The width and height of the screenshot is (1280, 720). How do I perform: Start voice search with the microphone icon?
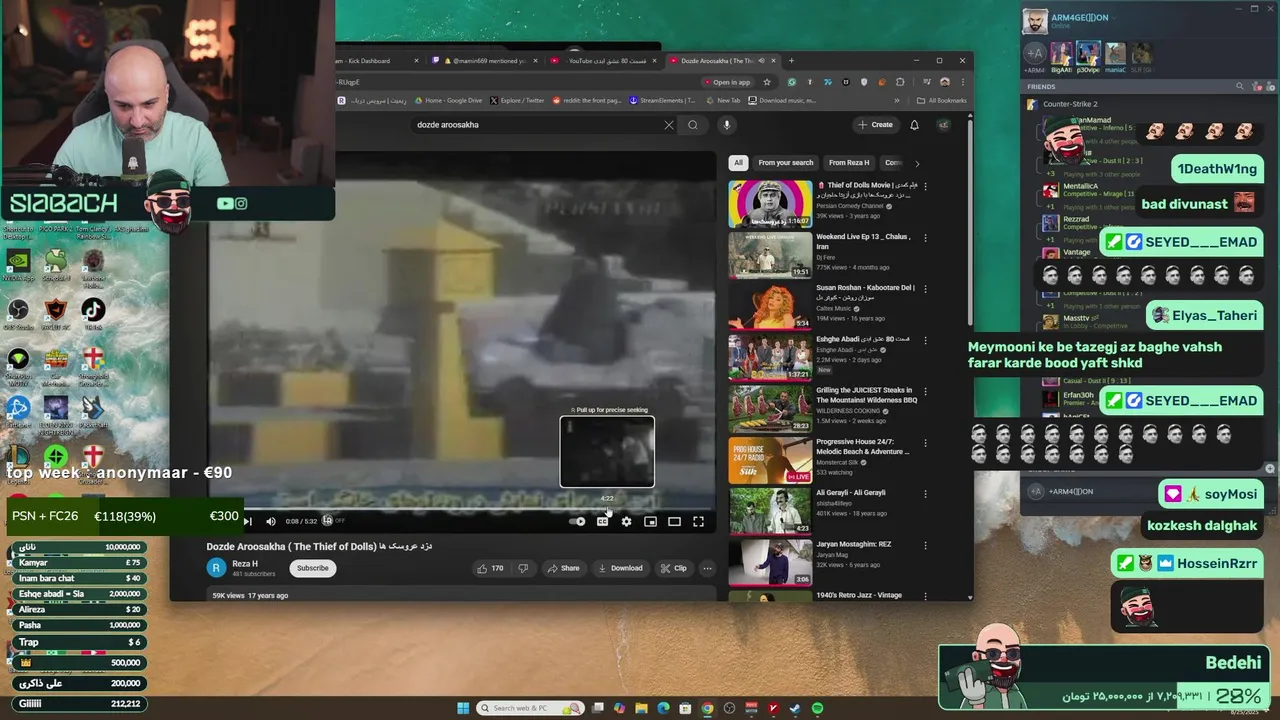(726, 125)
